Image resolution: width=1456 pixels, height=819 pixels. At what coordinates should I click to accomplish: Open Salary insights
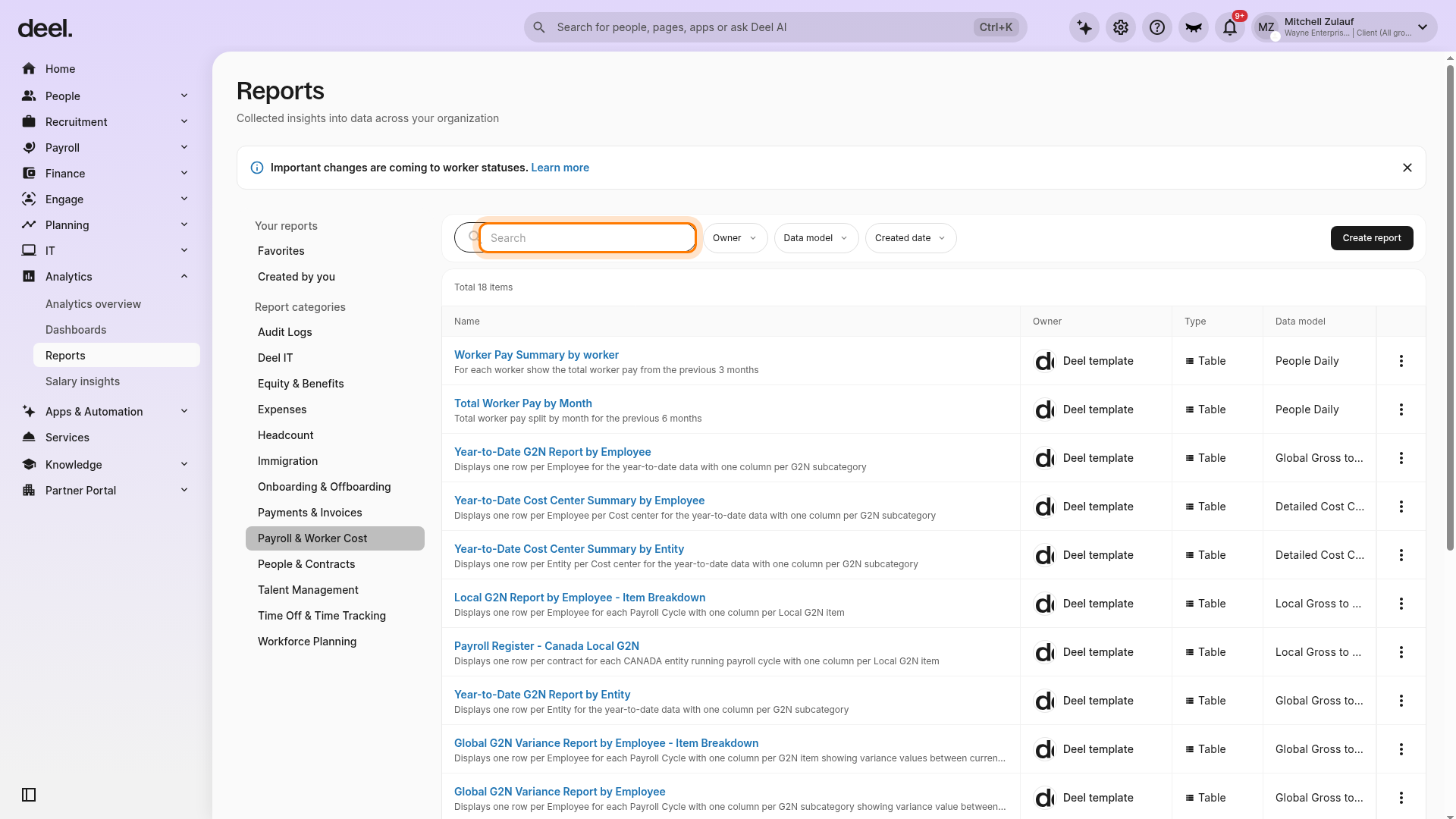83,381
